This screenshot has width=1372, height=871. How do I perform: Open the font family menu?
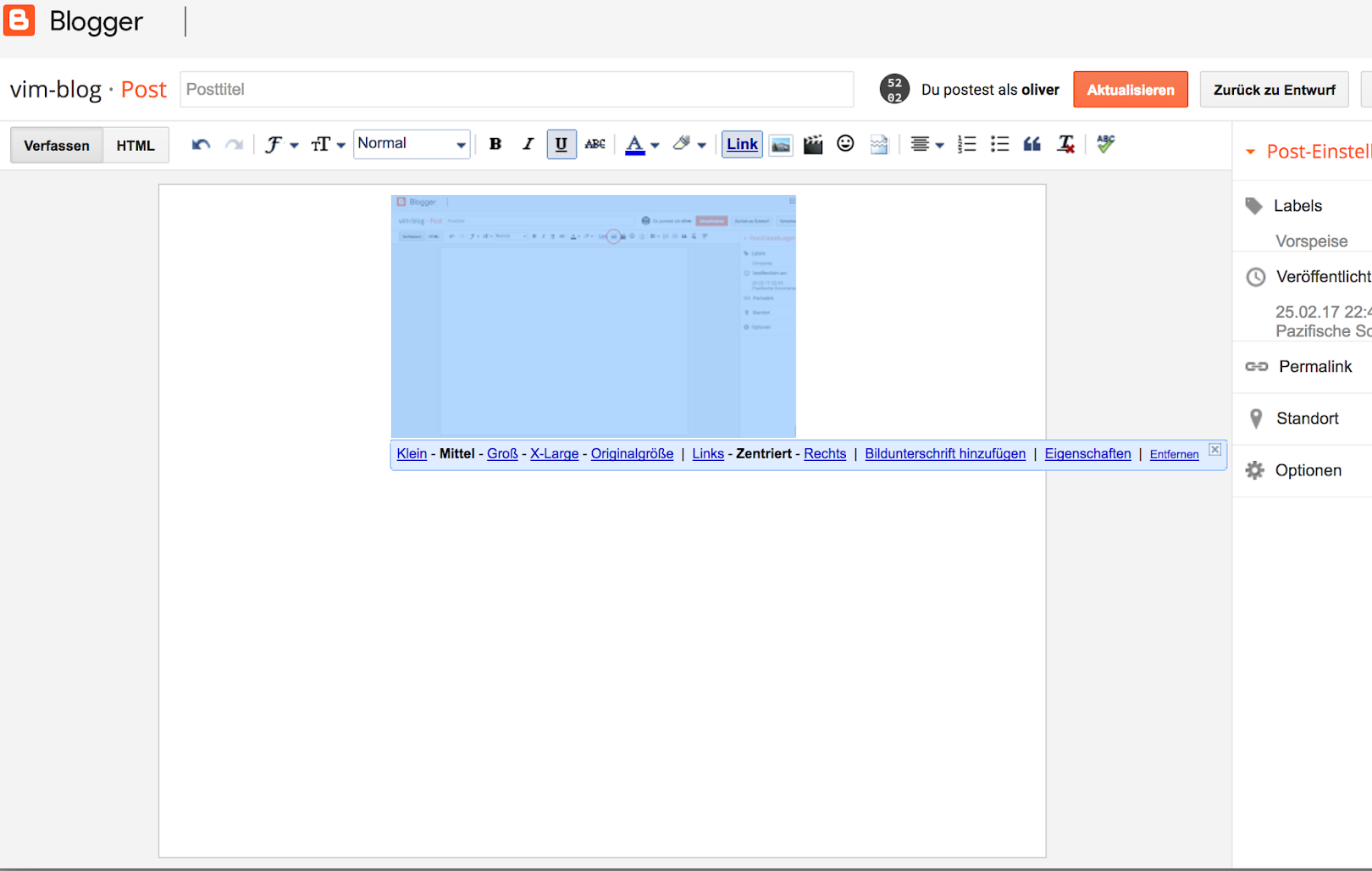point(281,145)
